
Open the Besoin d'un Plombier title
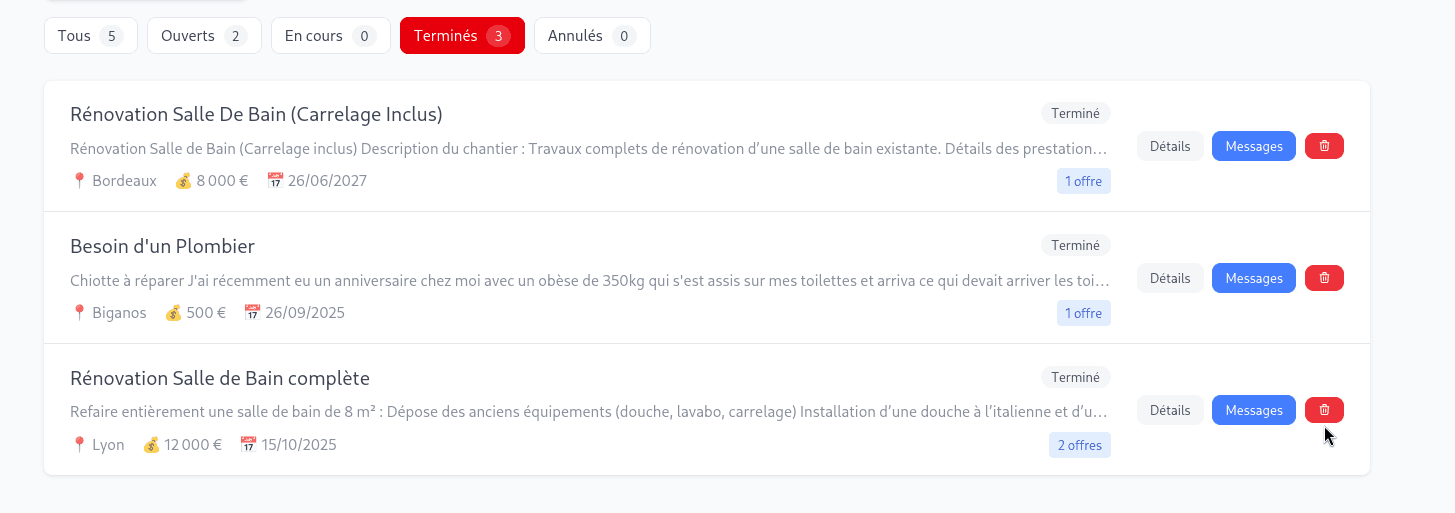[x=162, y=246]
